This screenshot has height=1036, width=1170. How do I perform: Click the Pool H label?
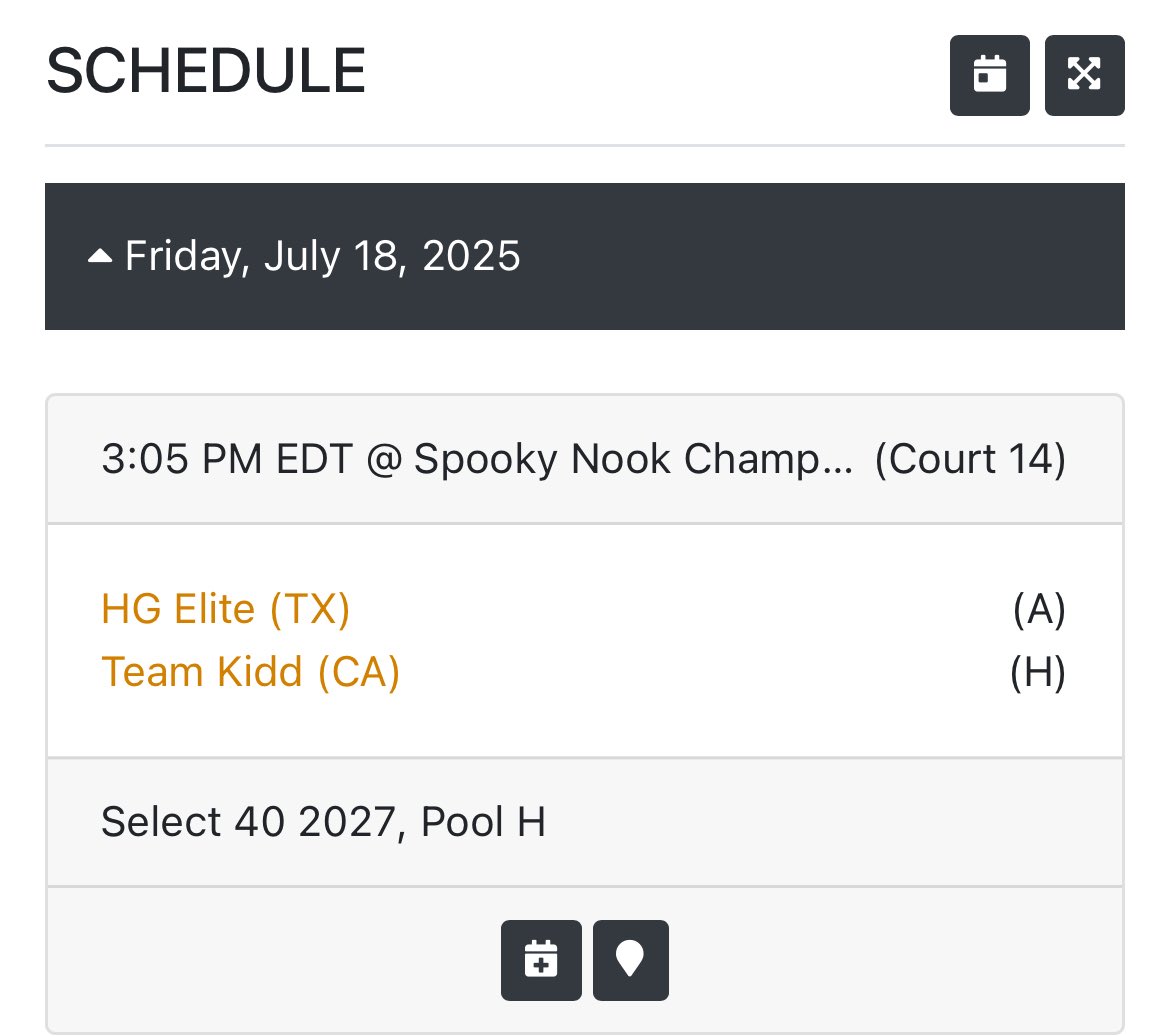click(484, 822)
